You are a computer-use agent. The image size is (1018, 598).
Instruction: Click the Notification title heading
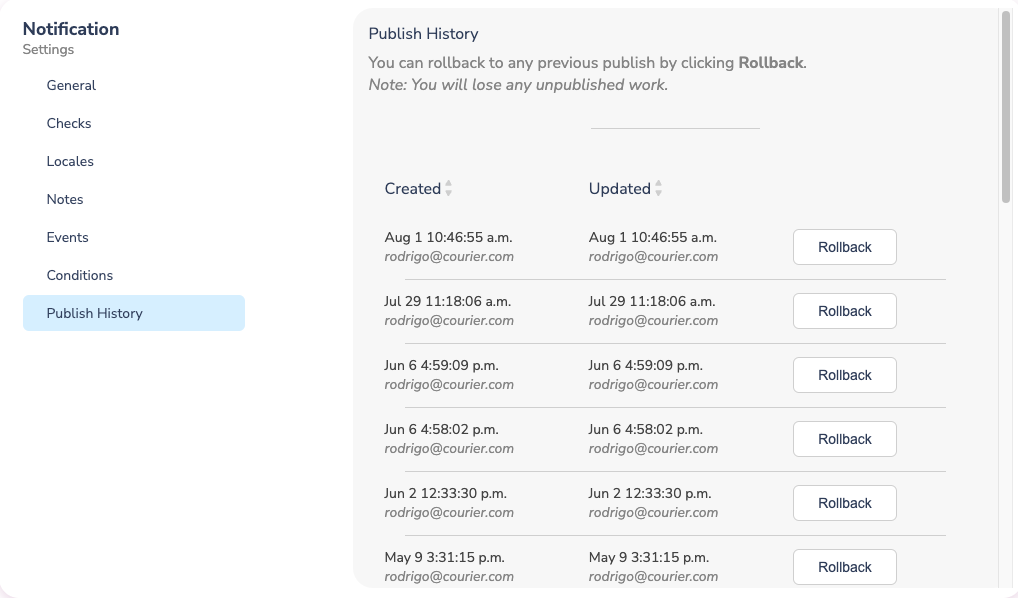71,29
